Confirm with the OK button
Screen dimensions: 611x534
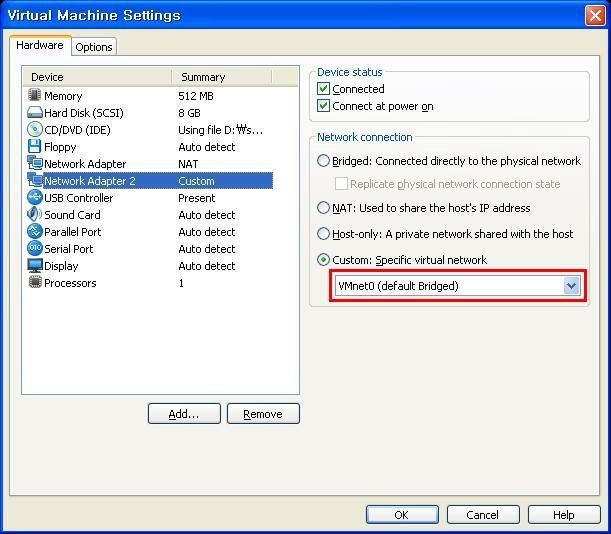point(402,515)
